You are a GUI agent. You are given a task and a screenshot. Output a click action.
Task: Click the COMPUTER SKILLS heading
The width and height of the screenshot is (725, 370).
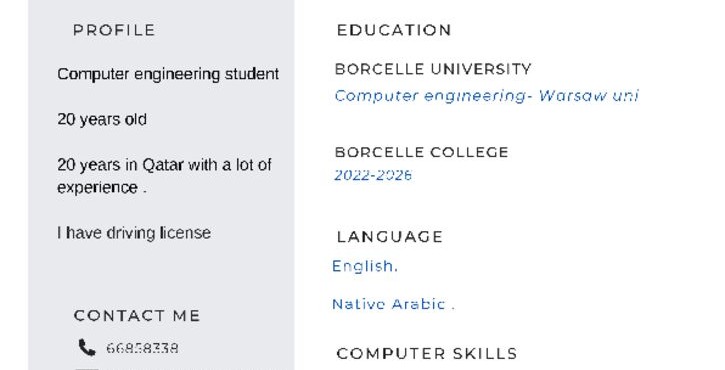[427, 354]
